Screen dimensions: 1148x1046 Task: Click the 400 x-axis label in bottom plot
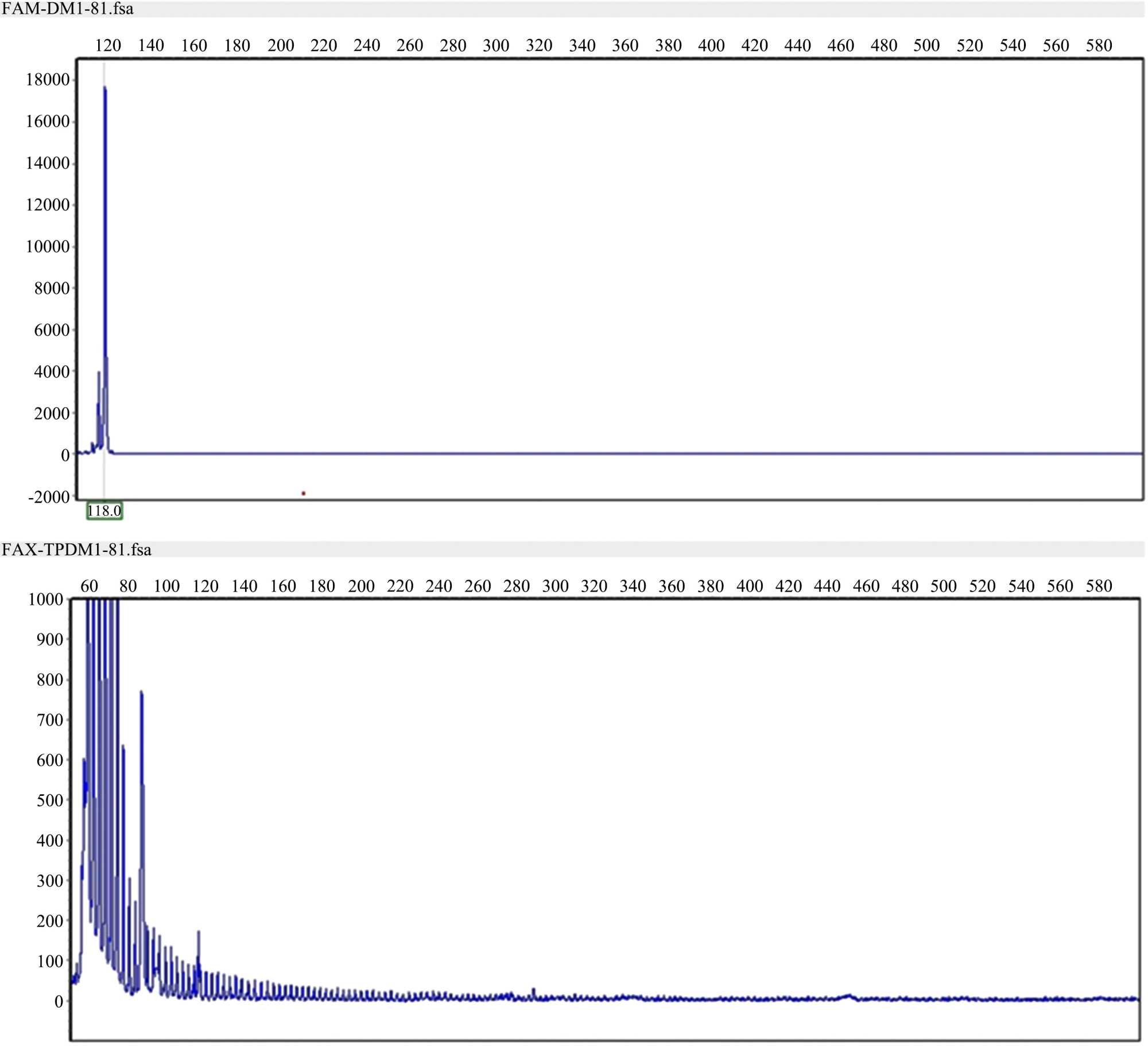click(x=750, y=586)
